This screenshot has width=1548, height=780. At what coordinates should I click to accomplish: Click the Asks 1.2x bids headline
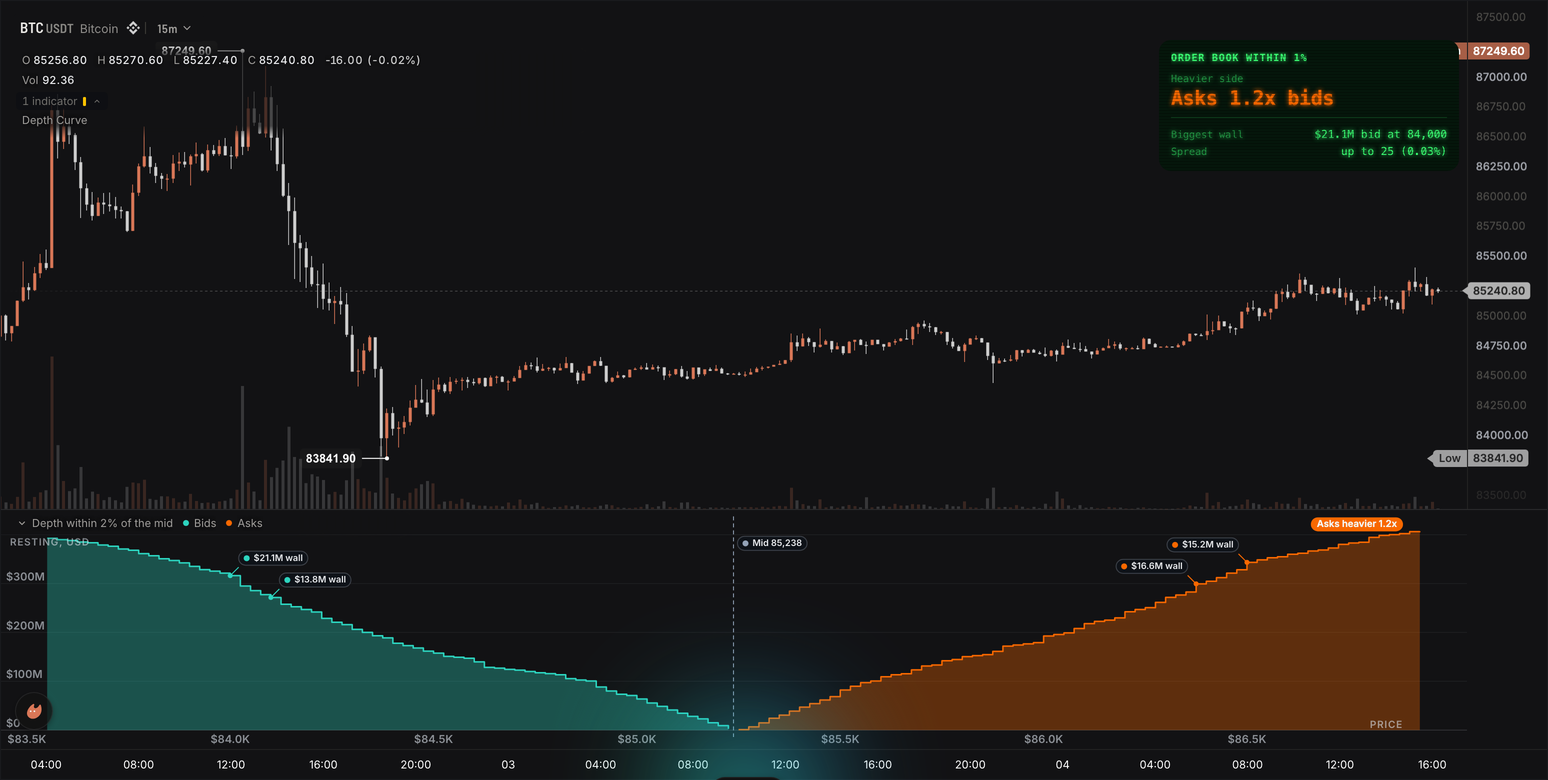tap(1252, 98)
